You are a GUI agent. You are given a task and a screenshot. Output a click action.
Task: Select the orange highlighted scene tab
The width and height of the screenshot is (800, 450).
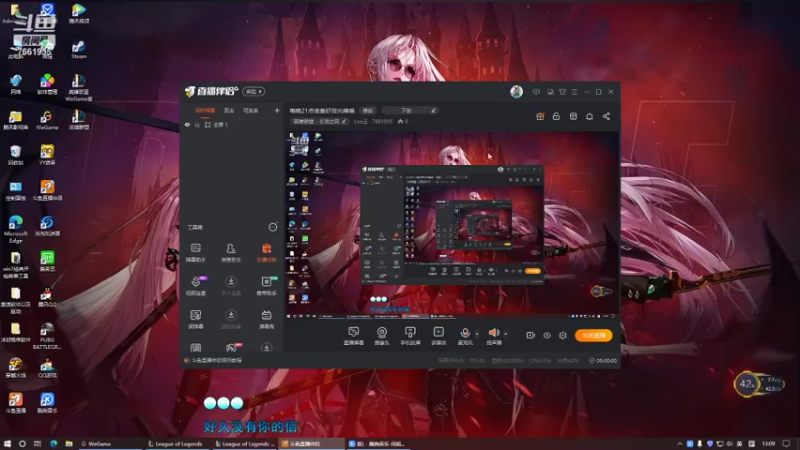click(205, 111)
